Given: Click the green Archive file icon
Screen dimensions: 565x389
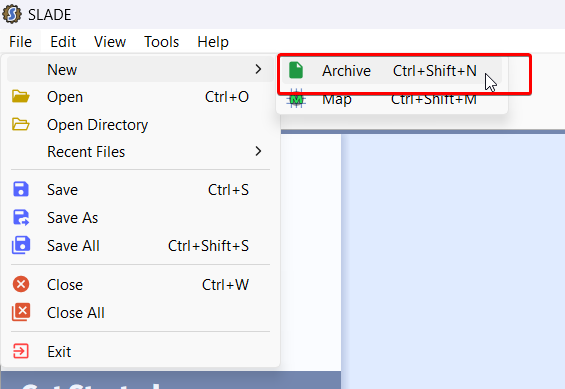Looking at the screenshot, I should pyautogui.click(x=296, y=70).
